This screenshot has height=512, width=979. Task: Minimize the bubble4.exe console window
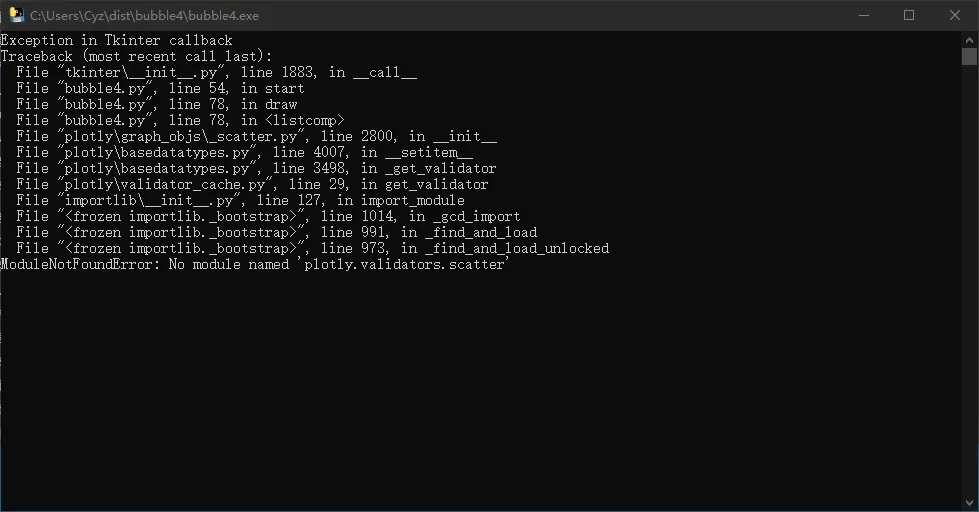click(x=863, y=15)
